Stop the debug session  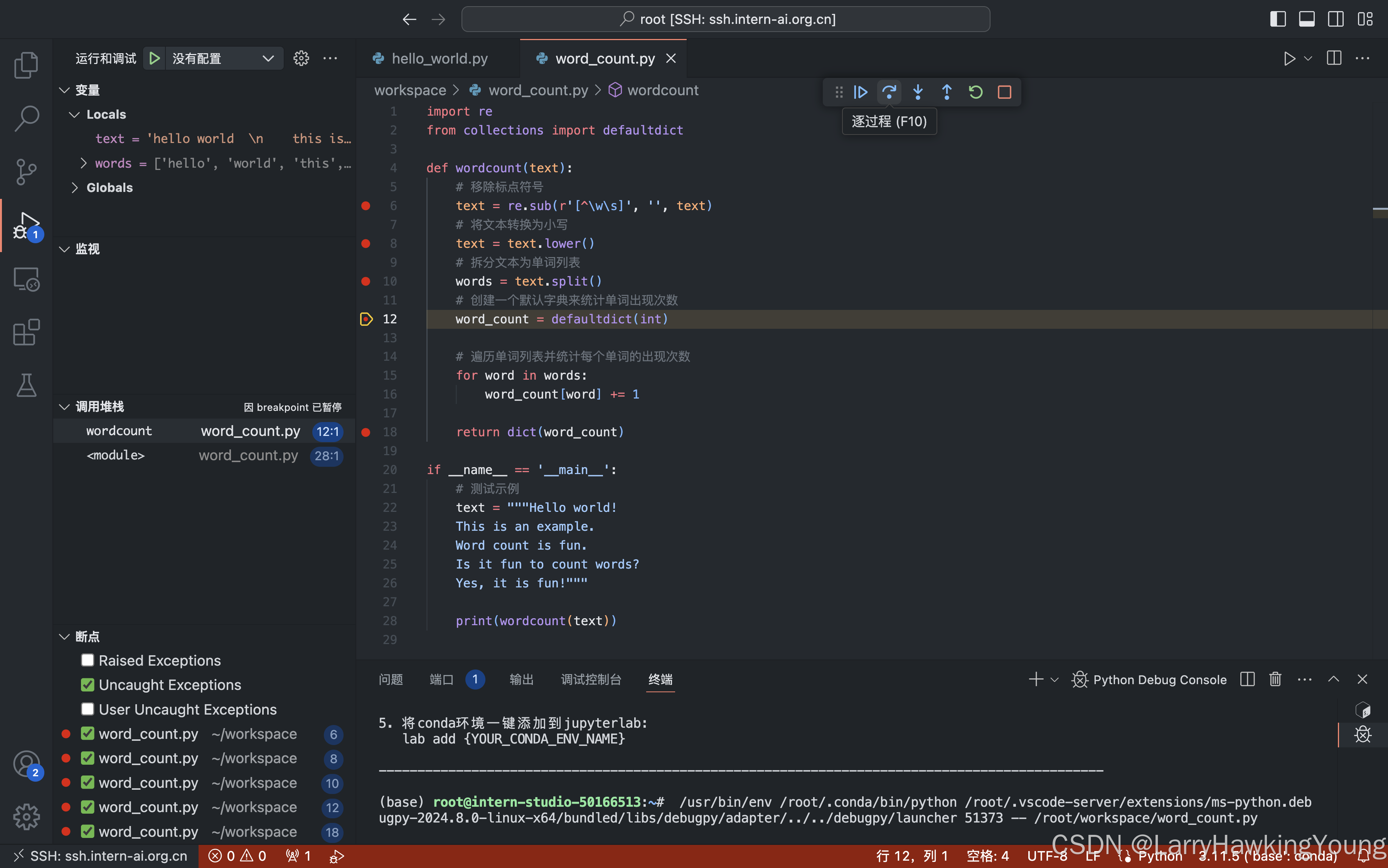[1004, 92]
